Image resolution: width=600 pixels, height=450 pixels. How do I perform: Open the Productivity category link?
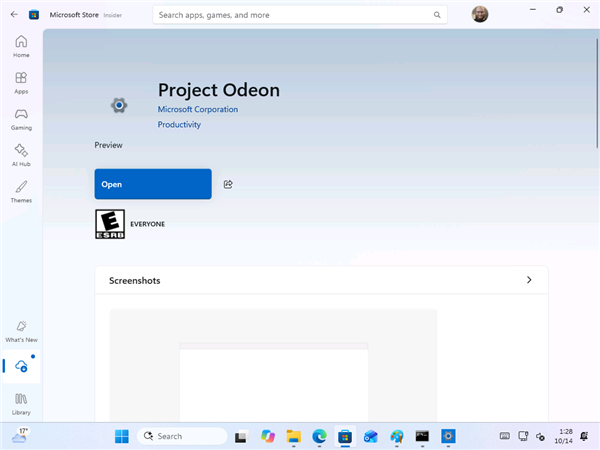pos(179,125)
